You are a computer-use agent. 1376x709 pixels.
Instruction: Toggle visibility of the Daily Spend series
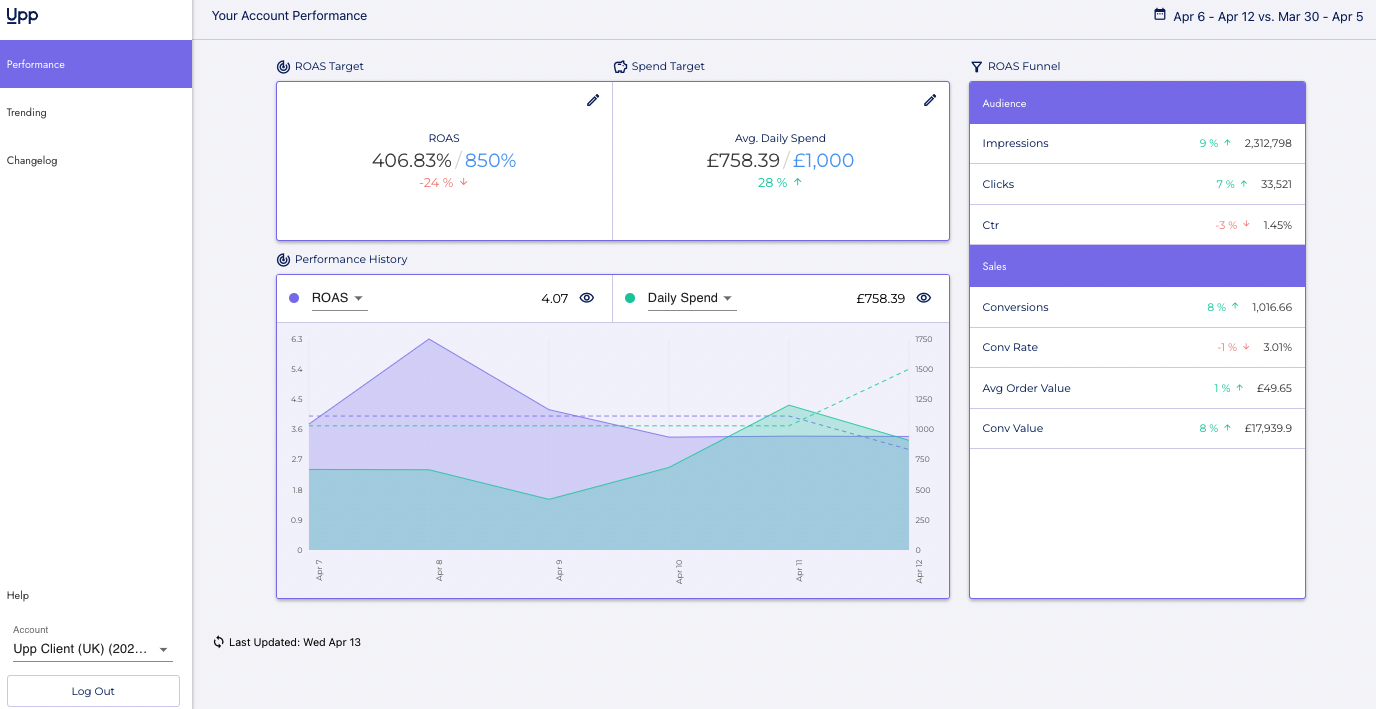pos(923,297)
